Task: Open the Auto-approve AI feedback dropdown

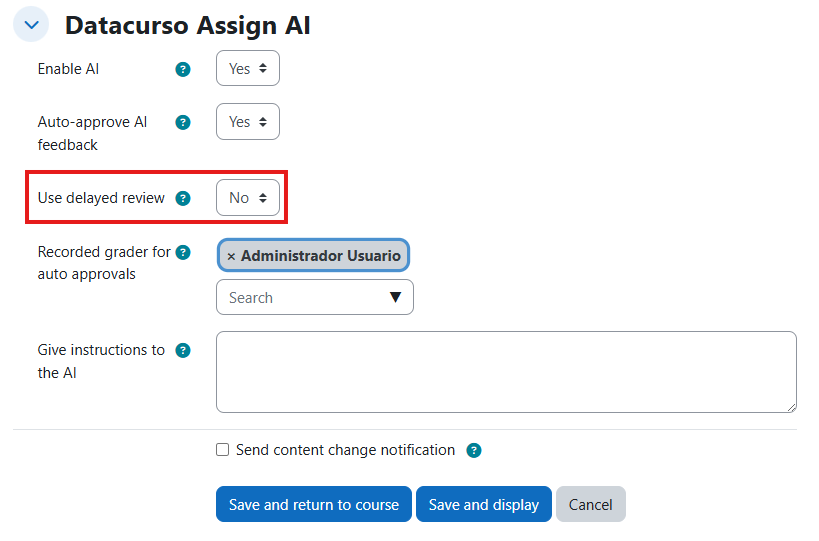Action: point(248,122)
